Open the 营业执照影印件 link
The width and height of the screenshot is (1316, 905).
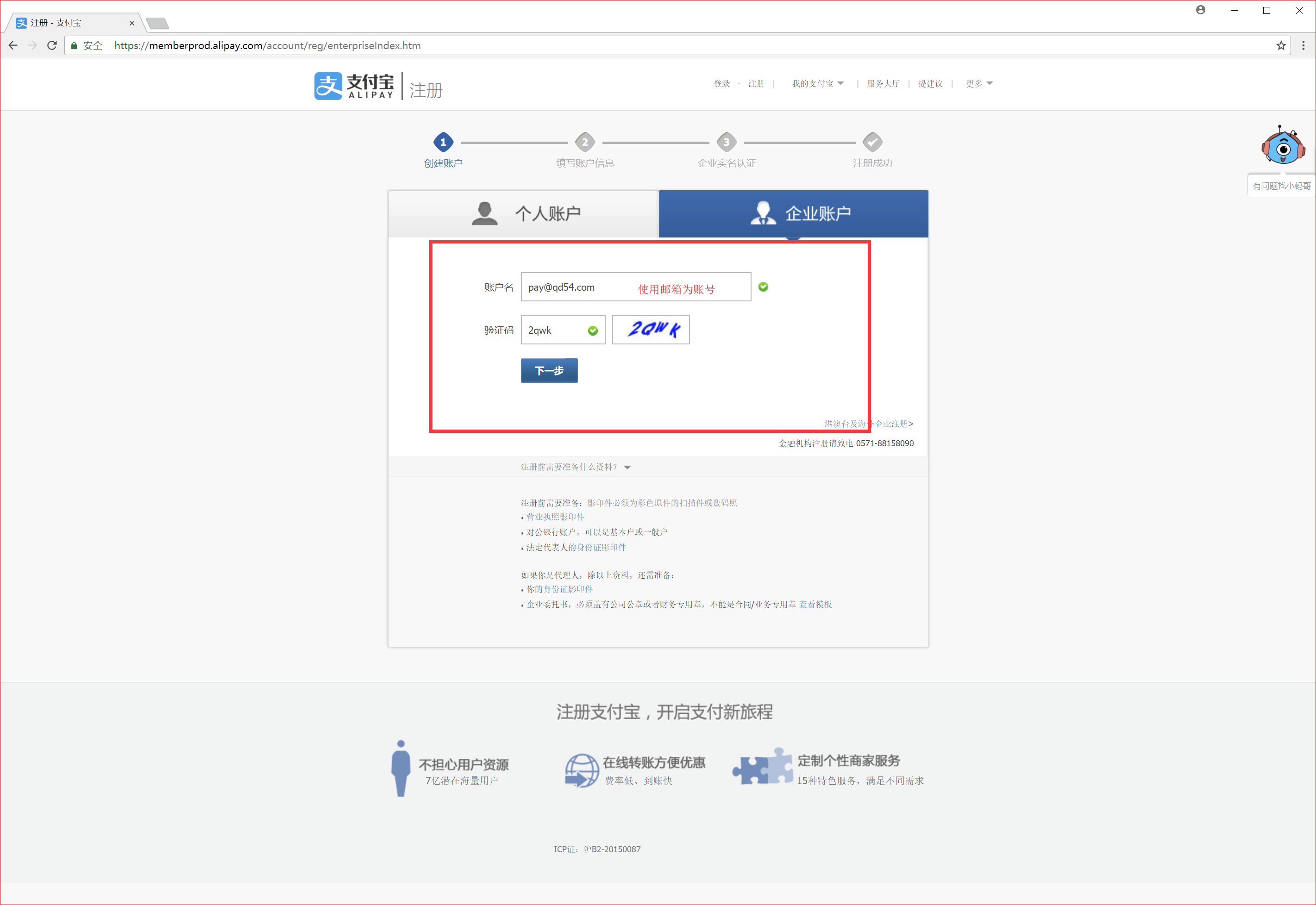(555, 517)
